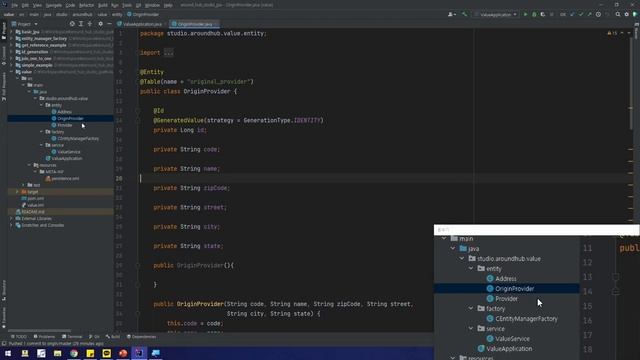Open the Build menu

click(x=102, y=5)
